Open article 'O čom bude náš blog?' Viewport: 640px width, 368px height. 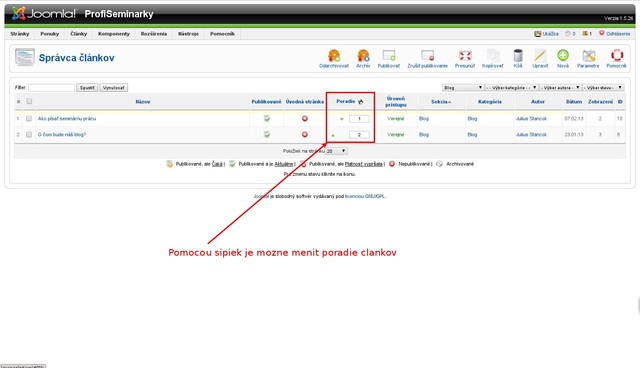pos(62,135)
